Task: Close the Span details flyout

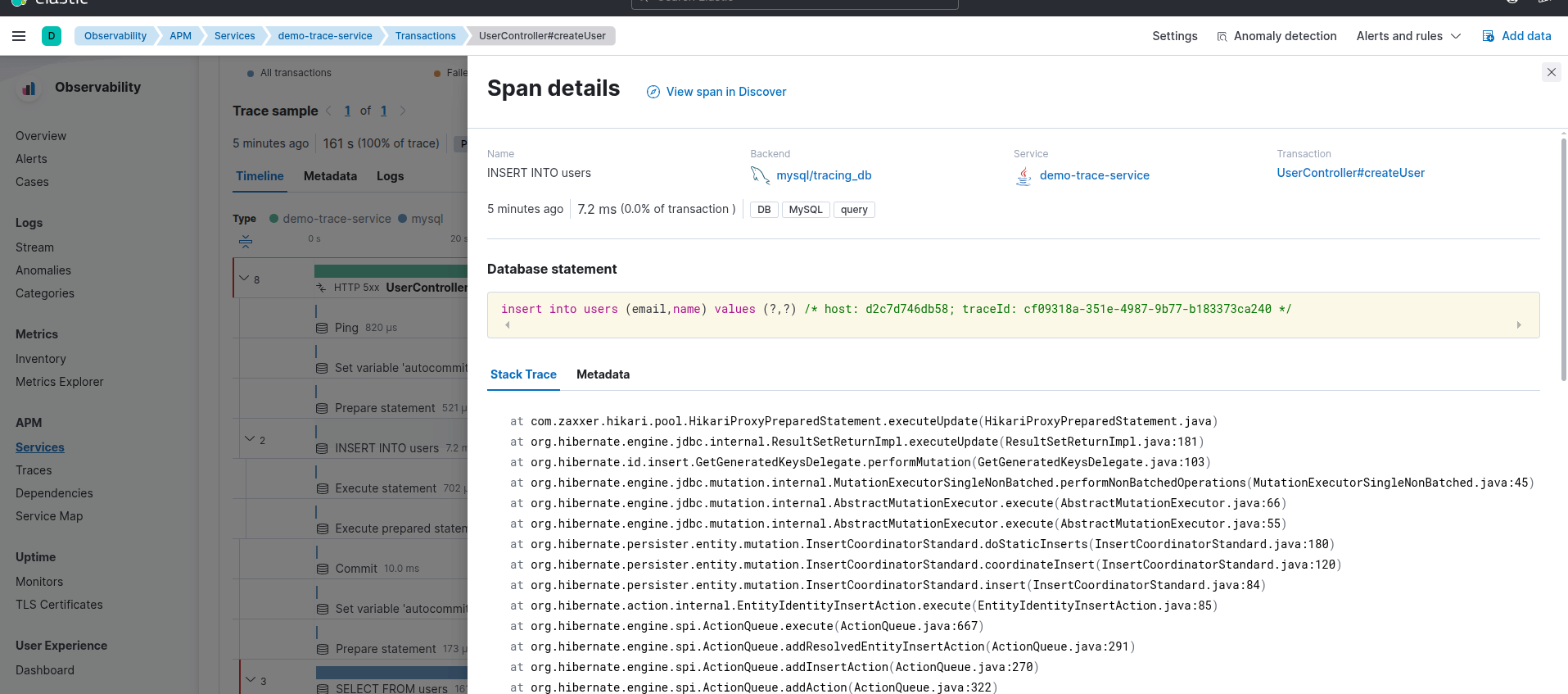Action: click(x=1551, y=72)
